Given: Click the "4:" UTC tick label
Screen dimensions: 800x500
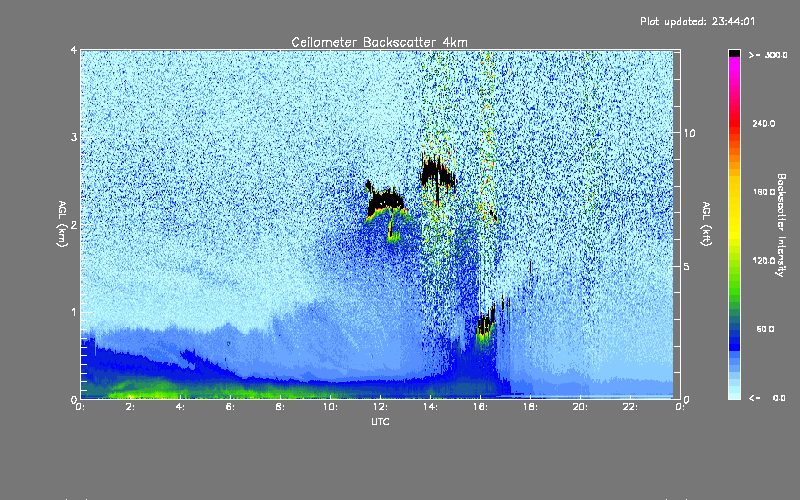Looking at the screenshot, I should (180, 407).
